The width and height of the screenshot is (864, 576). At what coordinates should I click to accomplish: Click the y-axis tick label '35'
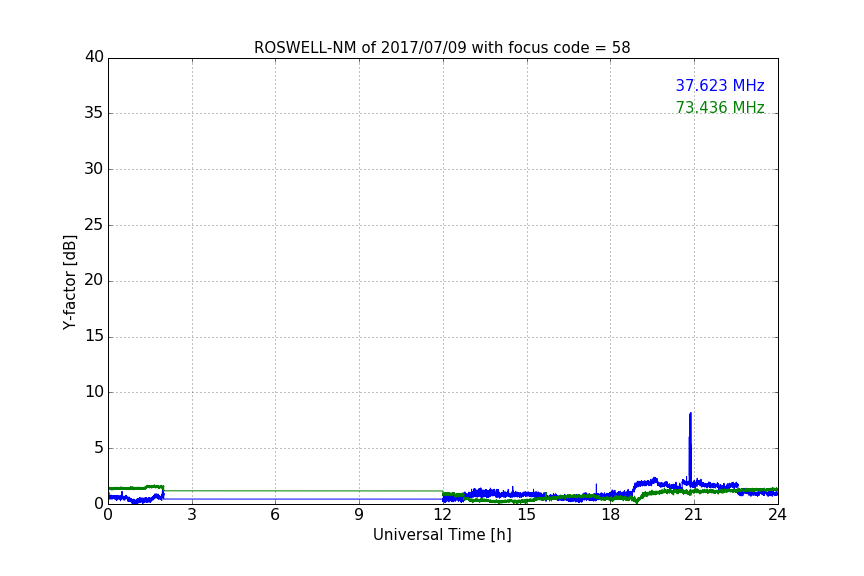(94, 113)
